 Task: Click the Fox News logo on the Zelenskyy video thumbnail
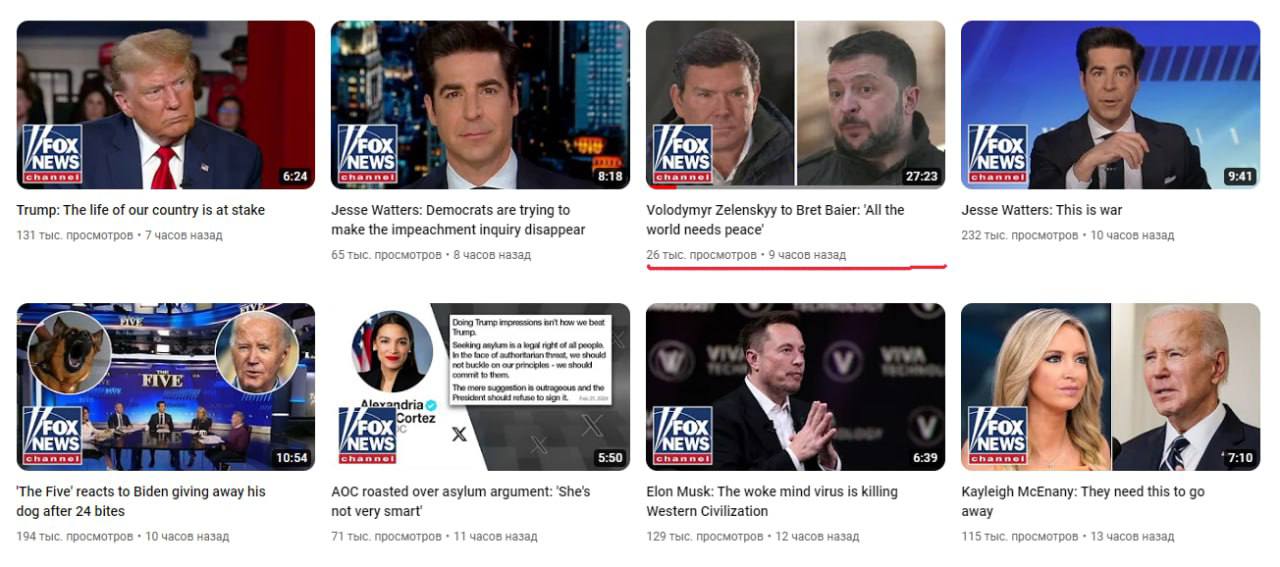point(682,154)
